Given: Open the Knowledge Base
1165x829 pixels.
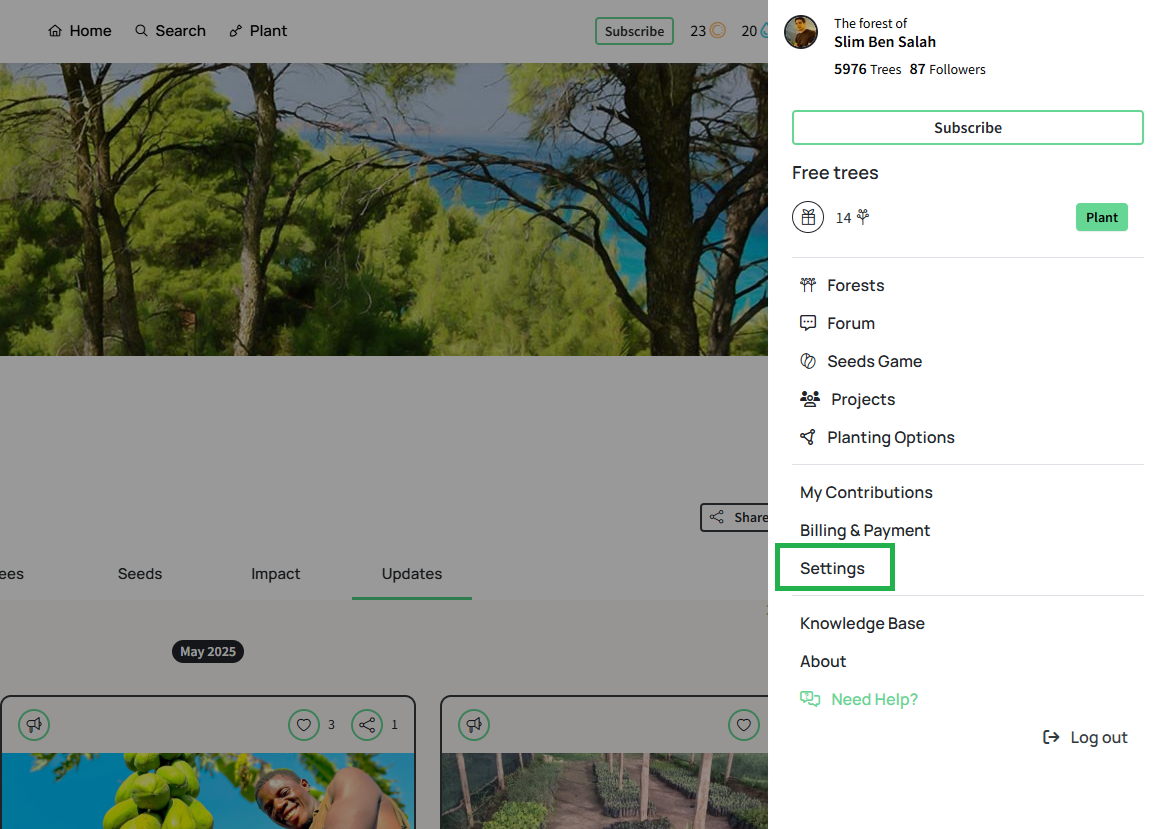Looking at the screenshot, I should pyautogui.click(x=862, y=623).
